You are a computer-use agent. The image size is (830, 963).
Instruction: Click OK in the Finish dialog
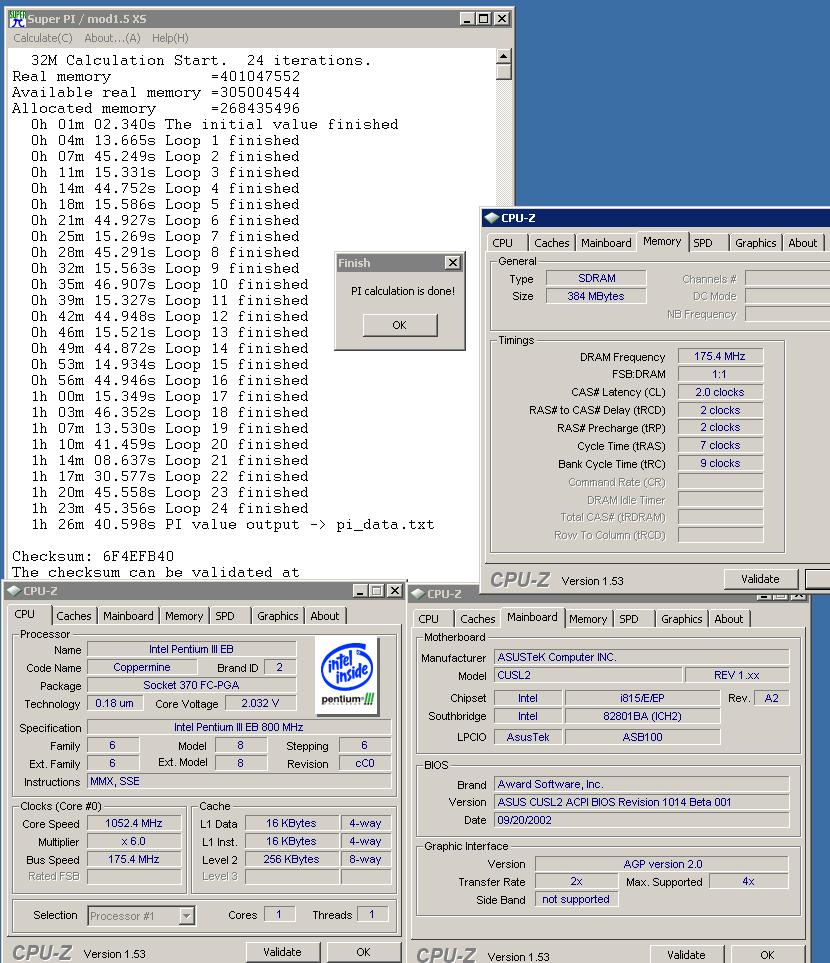(400, 325)
